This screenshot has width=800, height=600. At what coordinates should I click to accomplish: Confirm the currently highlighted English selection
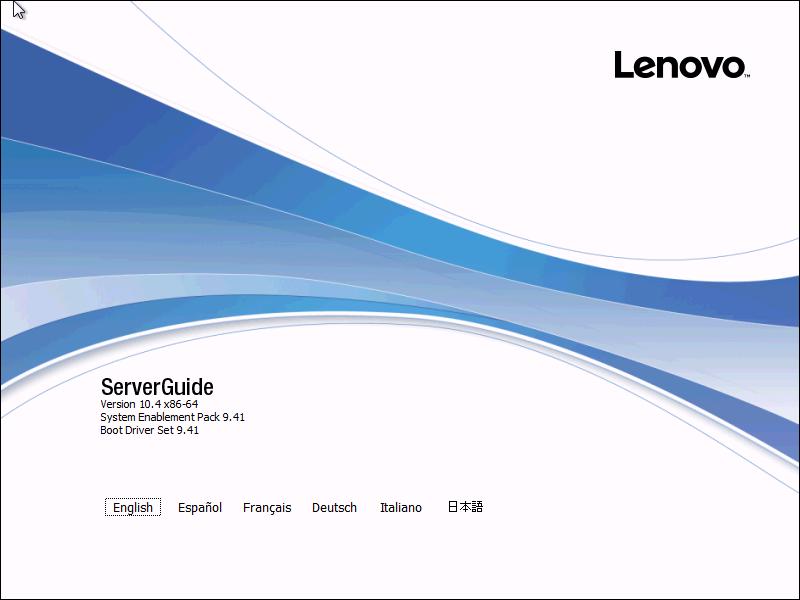click(x=131, y=507)
